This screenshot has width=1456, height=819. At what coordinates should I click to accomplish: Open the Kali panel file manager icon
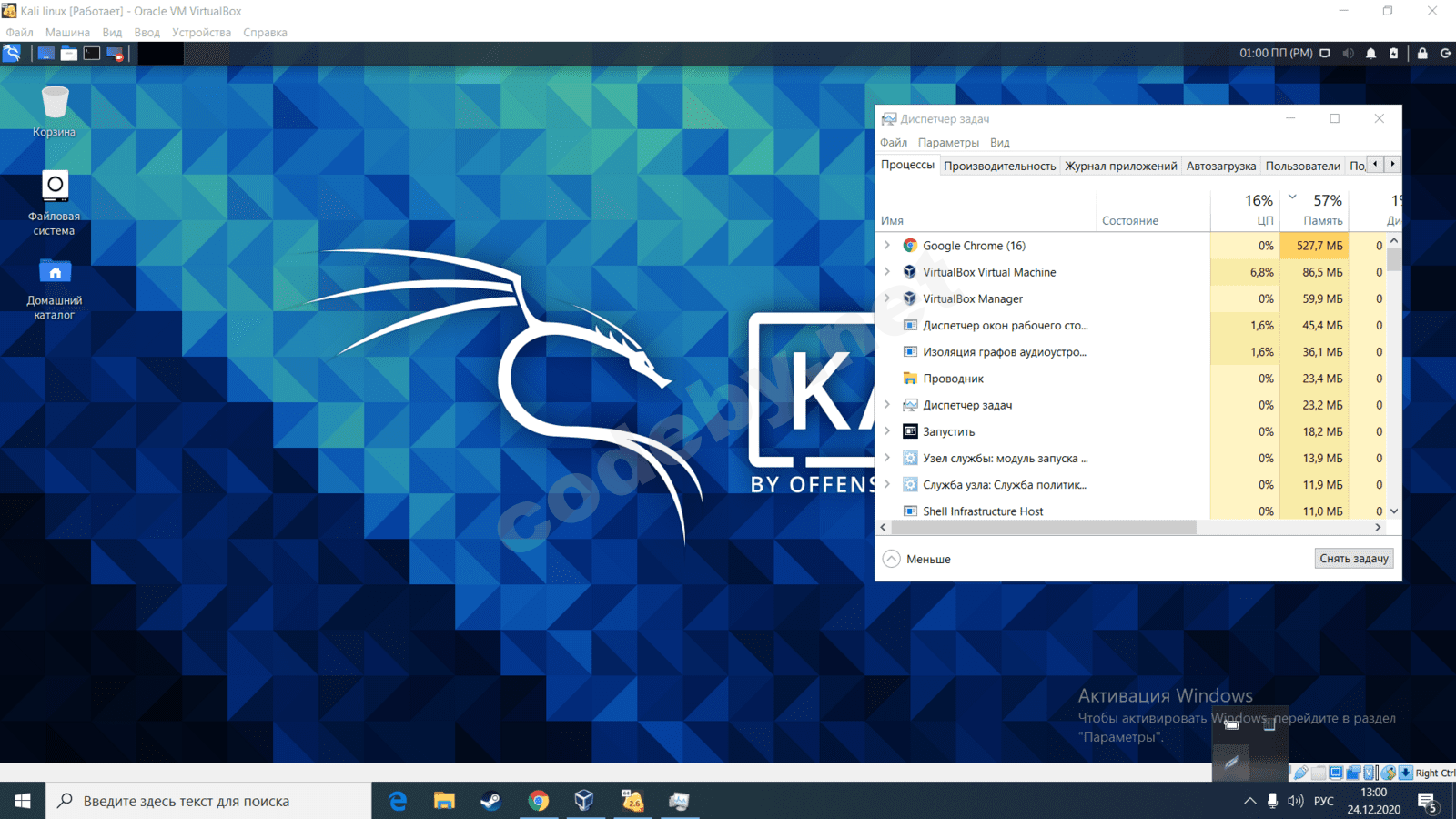coord(69,54)
